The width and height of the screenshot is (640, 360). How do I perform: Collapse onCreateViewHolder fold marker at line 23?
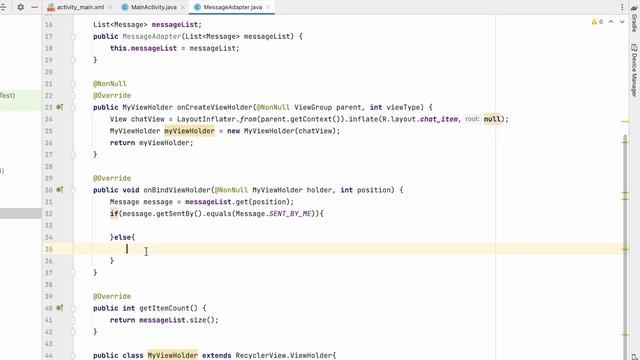click(x=73, y=107)
